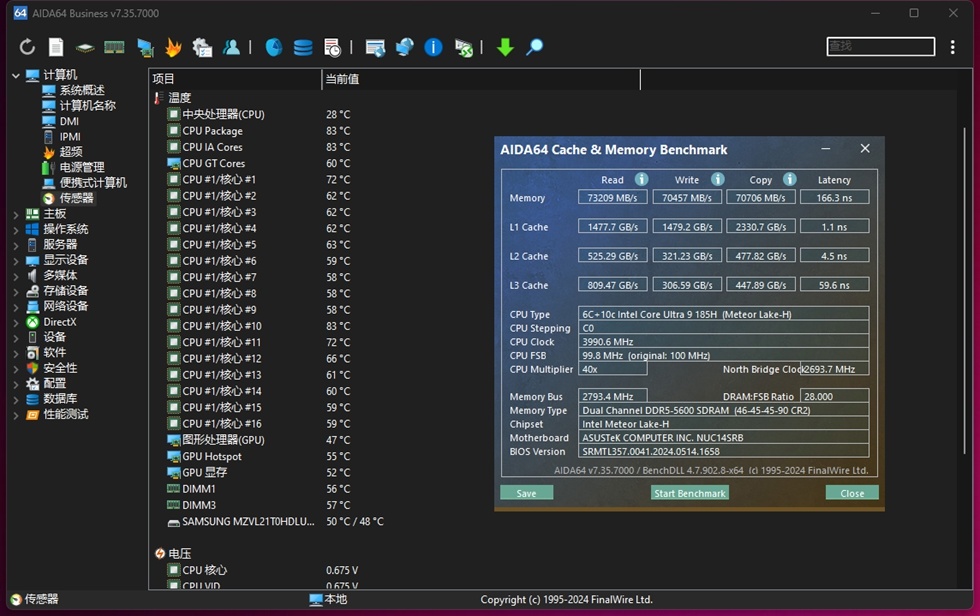
Task: Click the Start Benchmark button
Action: (x=689, y=493)
